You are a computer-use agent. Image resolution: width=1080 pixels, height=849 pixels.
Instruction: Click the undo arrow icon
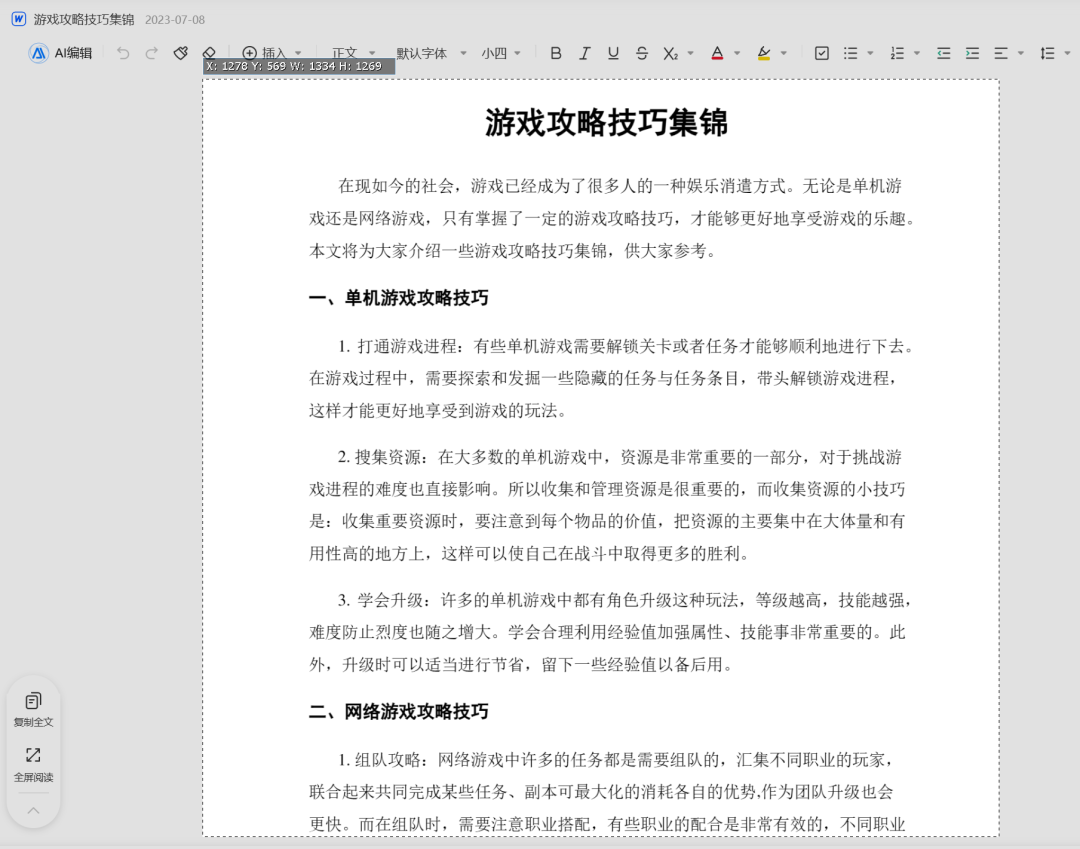click(123, 53)
